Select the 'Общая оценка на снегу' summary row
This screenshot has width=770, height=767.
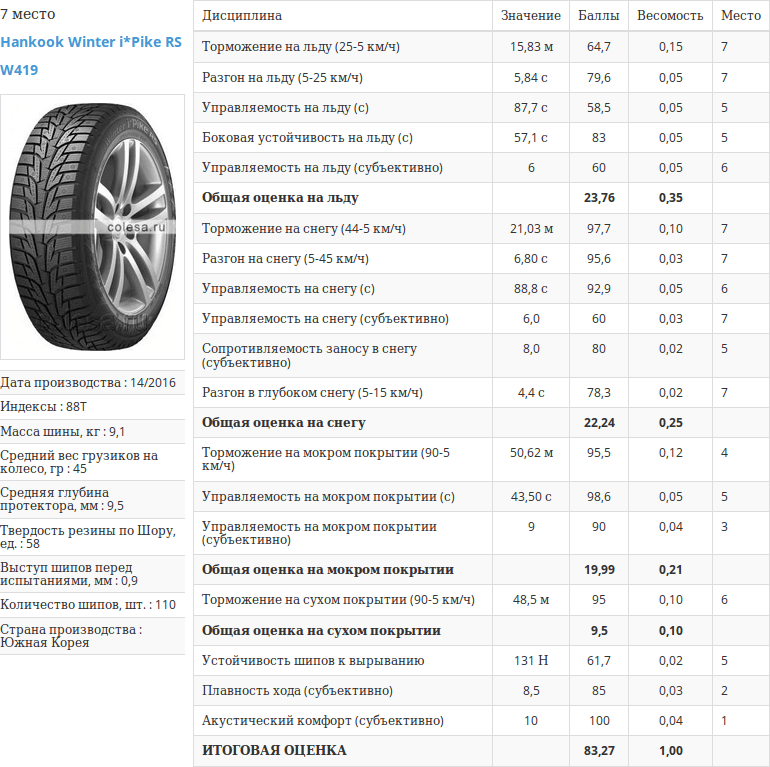(283, 423)
